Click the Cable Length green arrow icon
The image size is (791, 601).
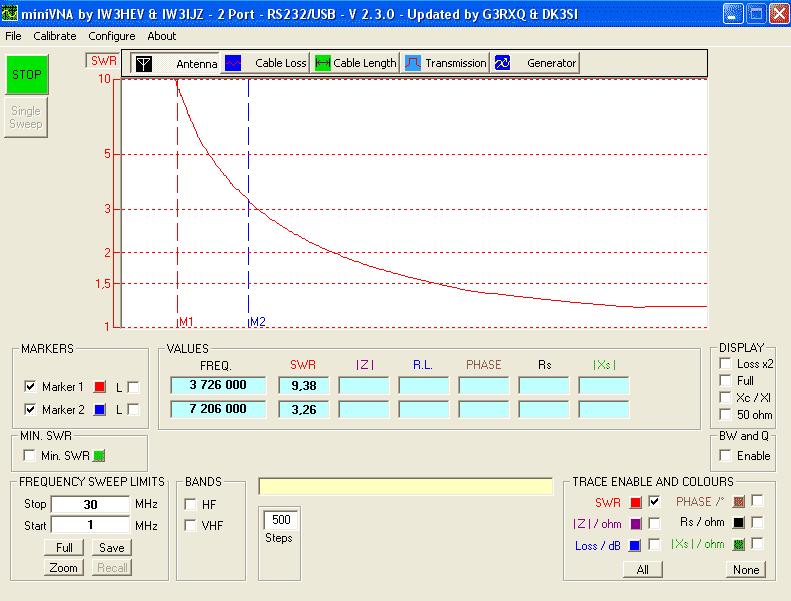322,63
